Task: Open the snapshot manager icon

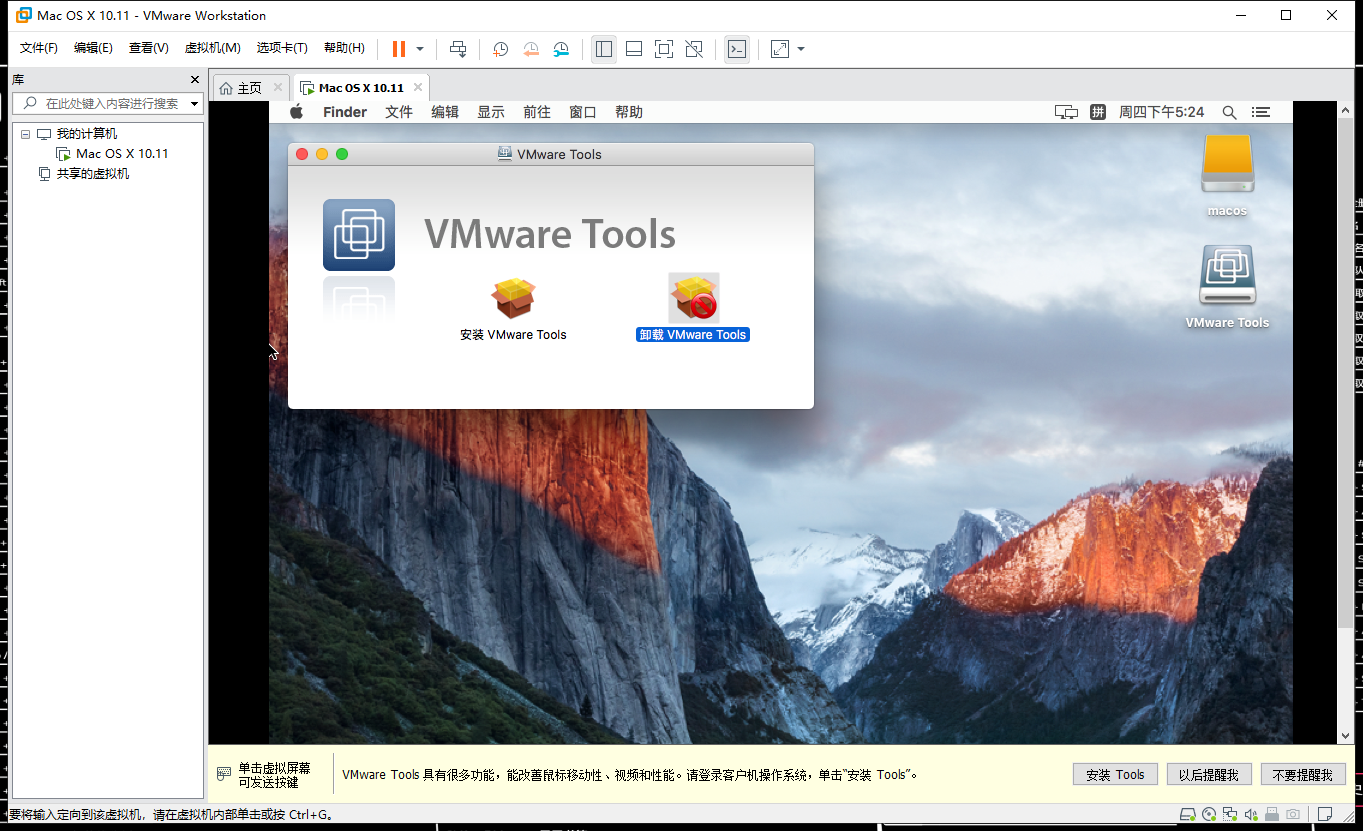Action: 562,49
